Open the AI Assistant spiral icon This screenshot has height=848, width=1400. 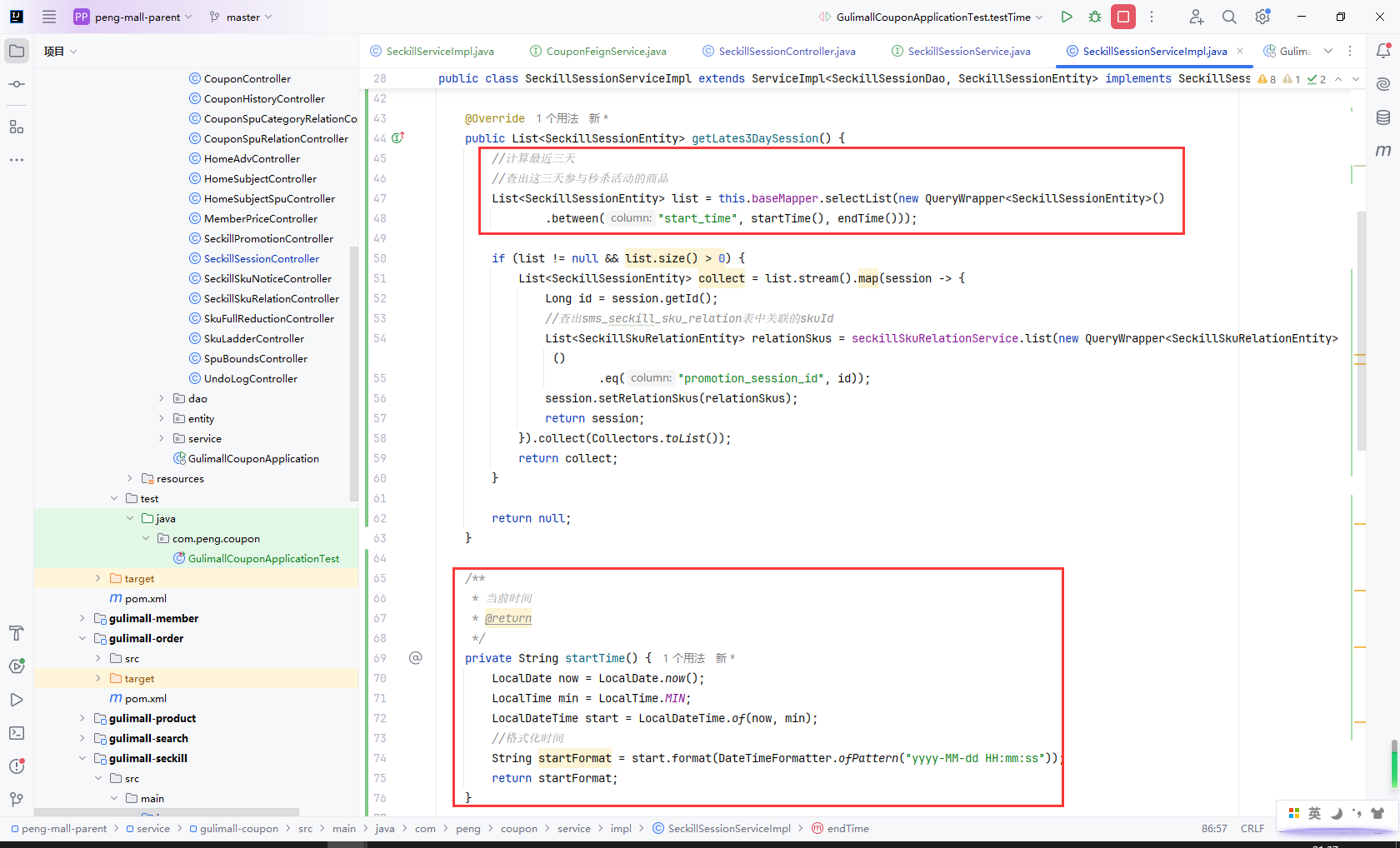click(x=1383, y=84)
